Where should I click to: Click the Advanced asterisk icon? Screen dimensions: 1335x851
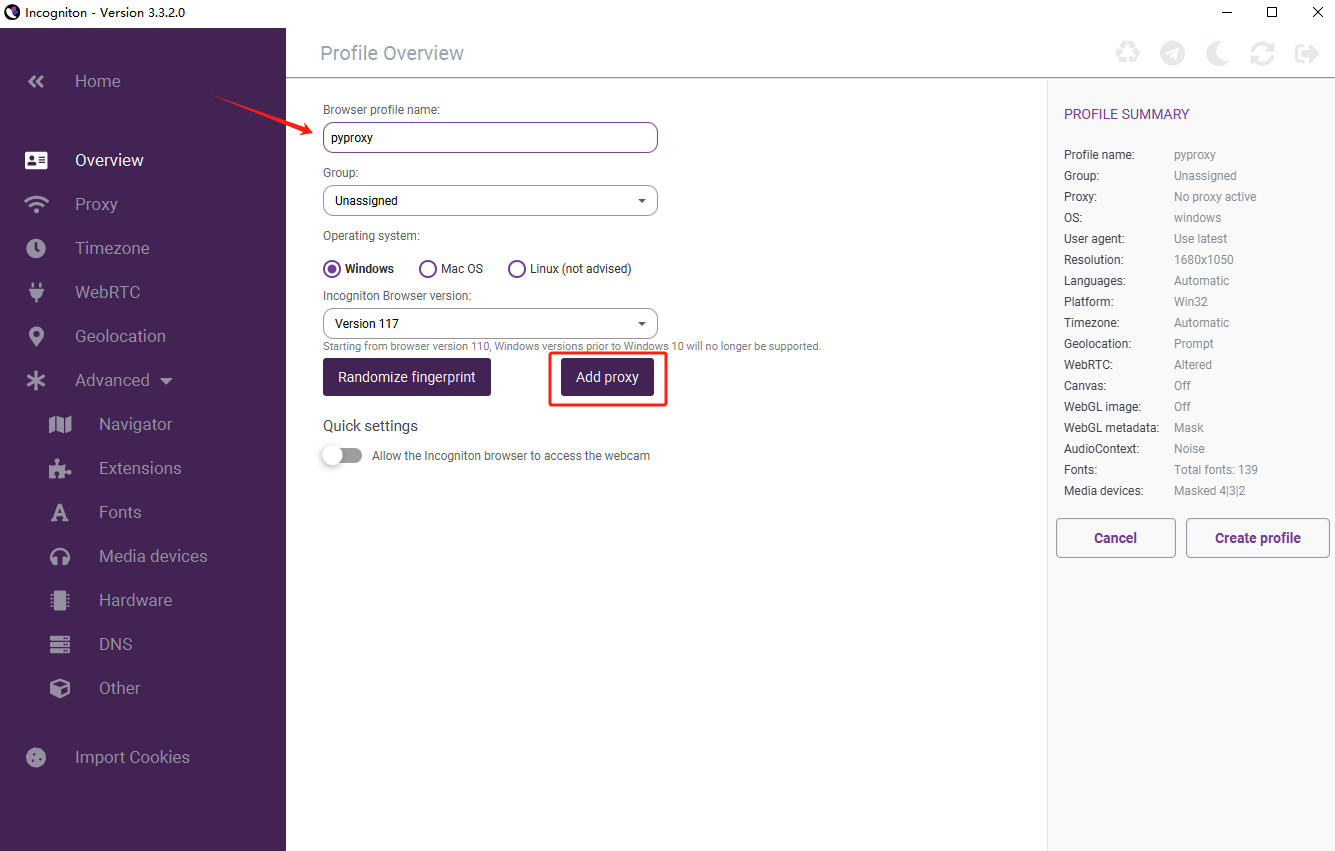(x=36, y=380)
